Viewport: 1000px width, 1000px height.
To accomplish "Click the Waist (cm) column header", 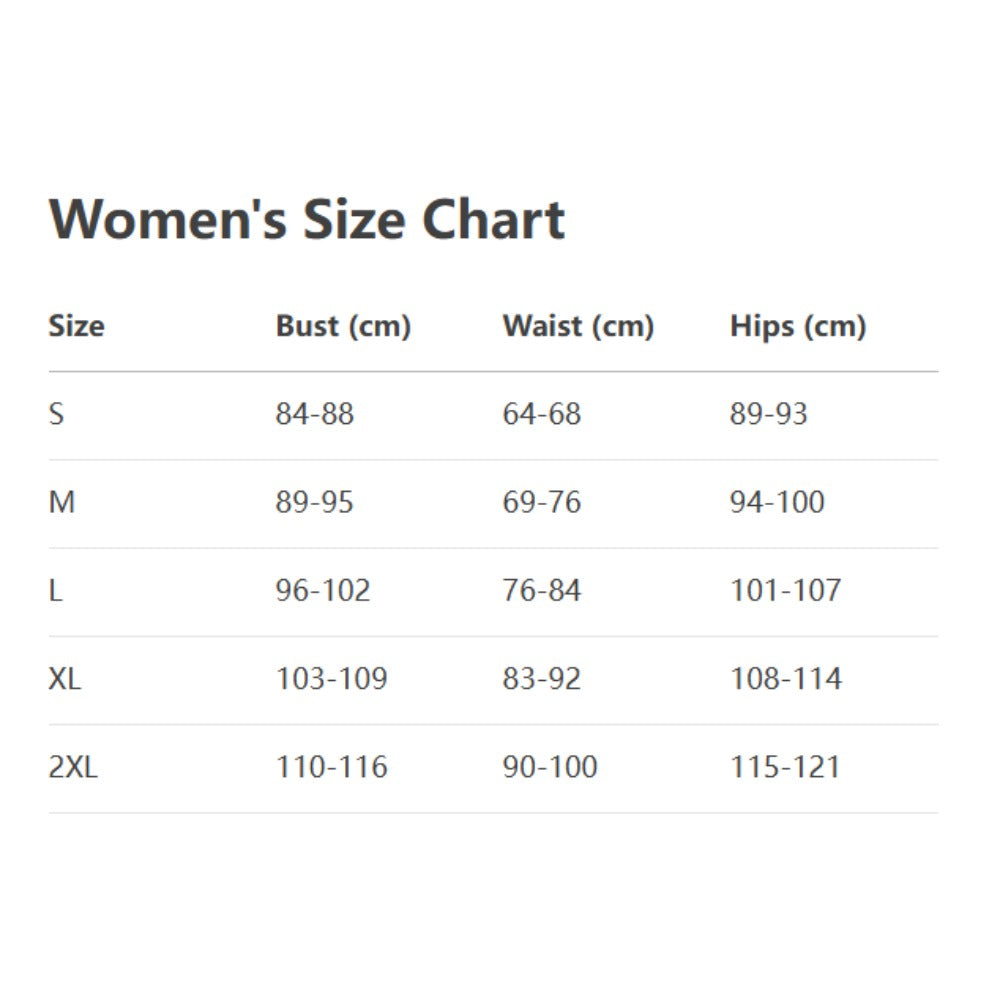I will tap(578, 326).
